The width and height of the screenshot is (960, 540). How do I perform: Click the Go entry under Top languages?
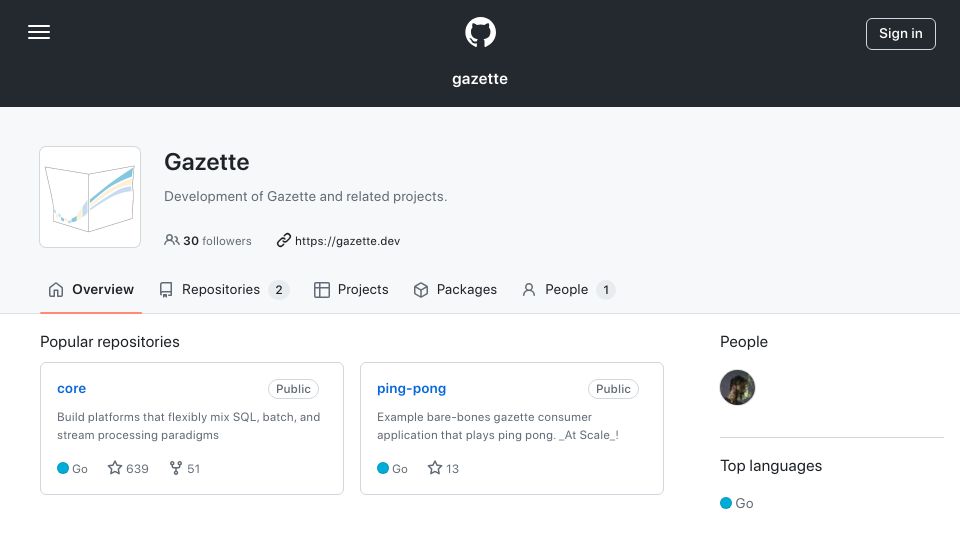click(x=737, y=503)
